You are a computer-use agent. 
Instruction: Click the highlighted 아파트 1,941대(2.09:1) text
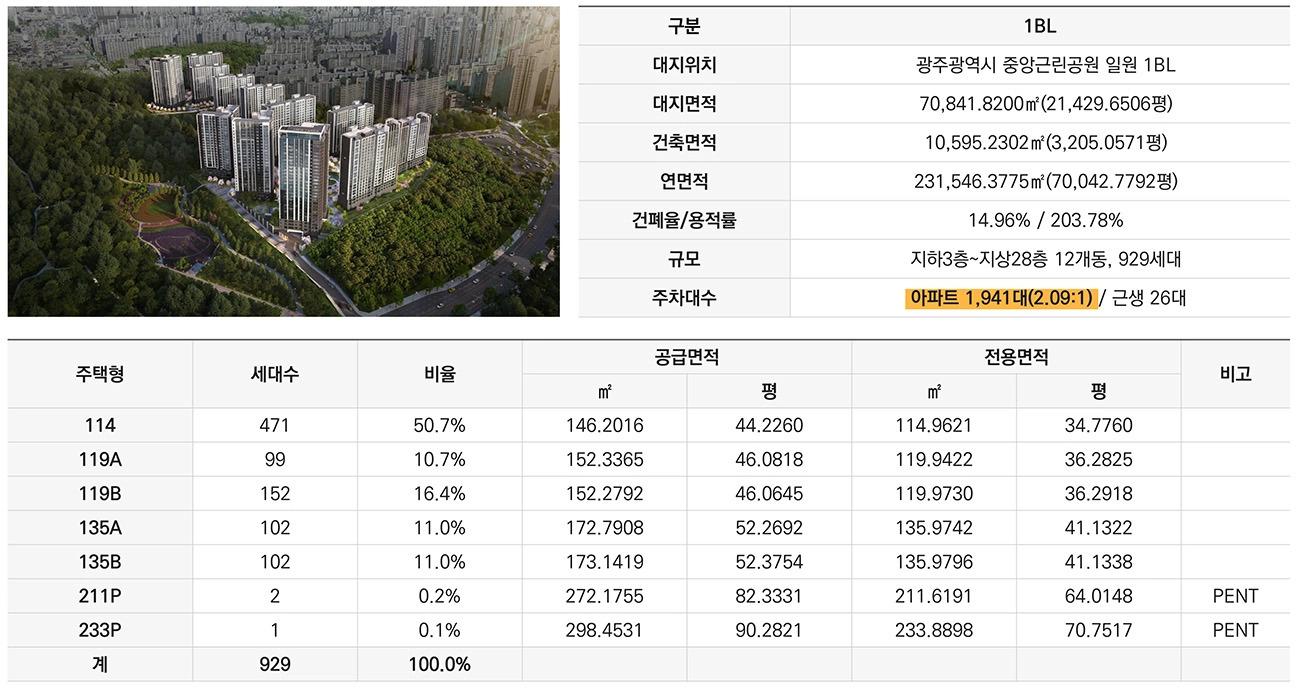pos(1000,298)
